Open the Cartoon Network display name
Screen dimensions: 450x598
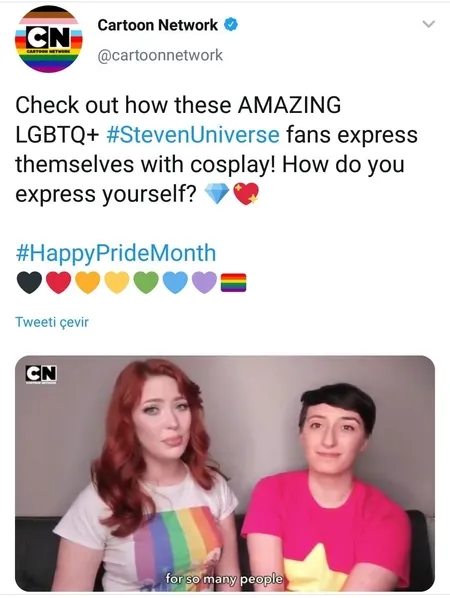point(158,25)
